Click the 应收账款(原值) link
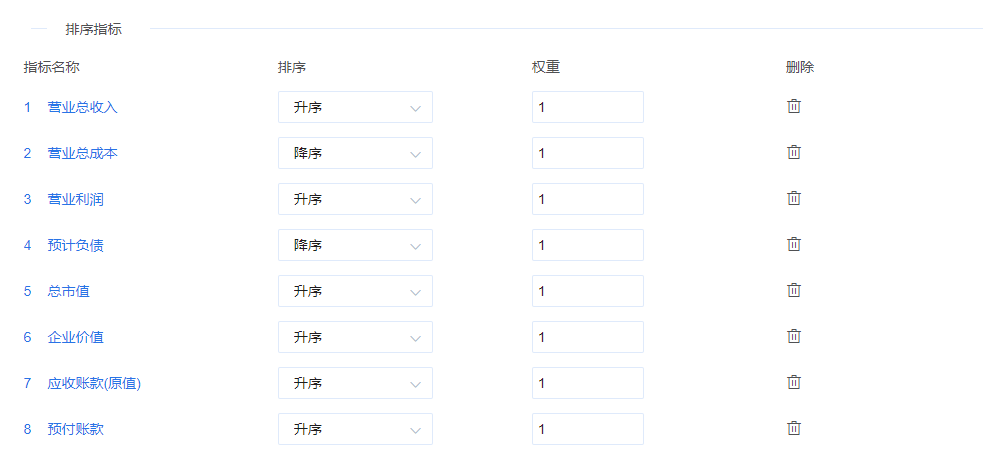Viewport: 983px width, 462px height. click(94, 383)
